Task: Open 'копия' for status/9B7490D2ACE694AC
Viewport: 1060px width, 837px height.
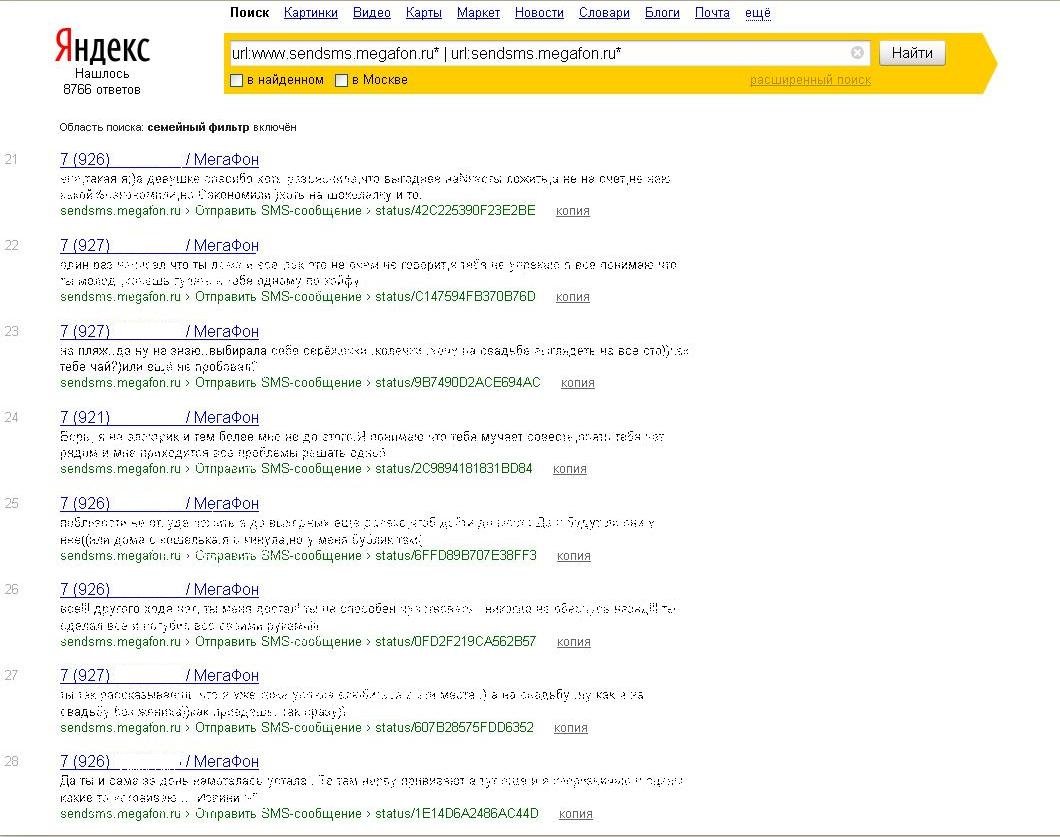Action: 578,383
